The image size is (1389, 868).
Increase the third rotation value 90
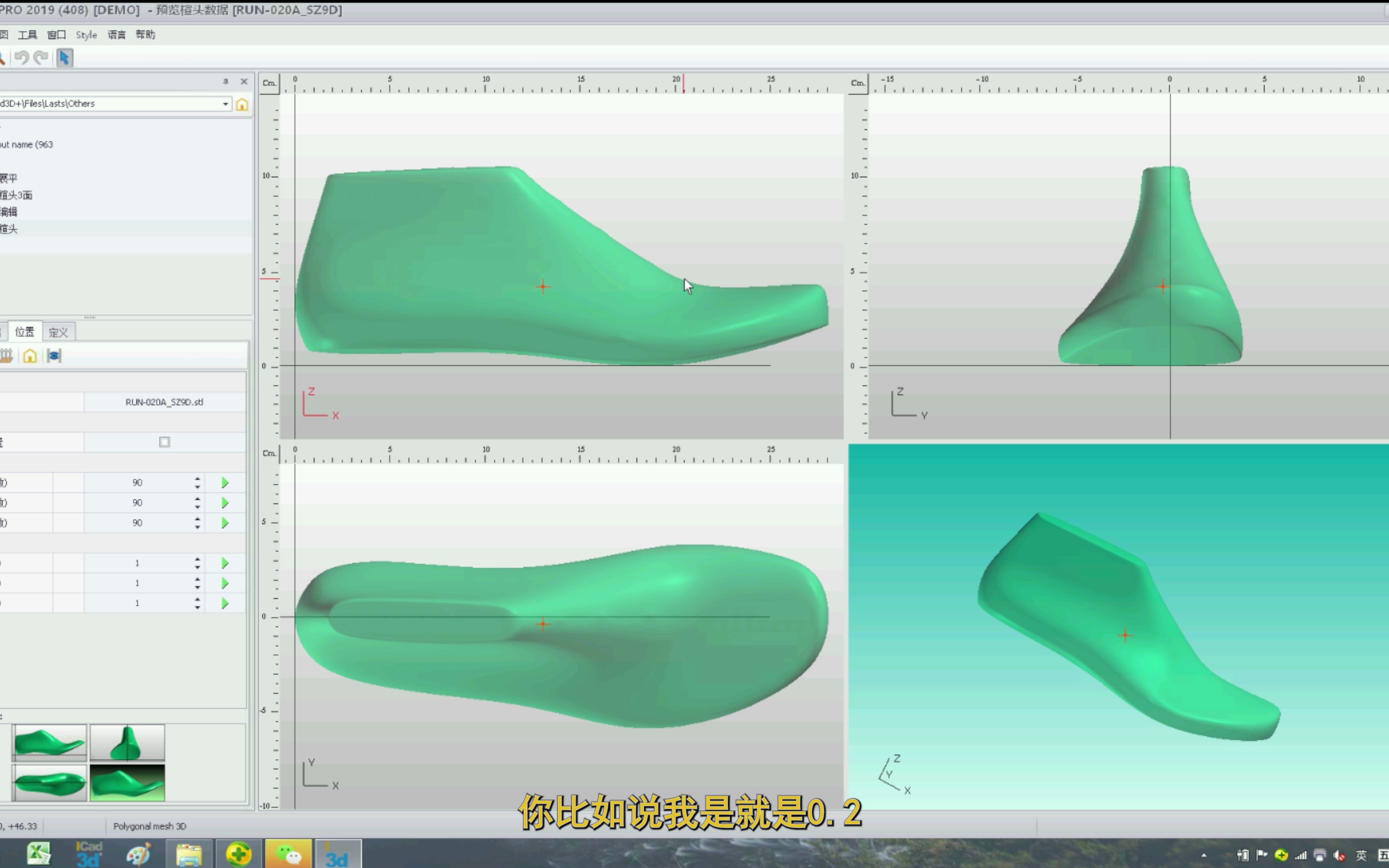coord(197,519)
